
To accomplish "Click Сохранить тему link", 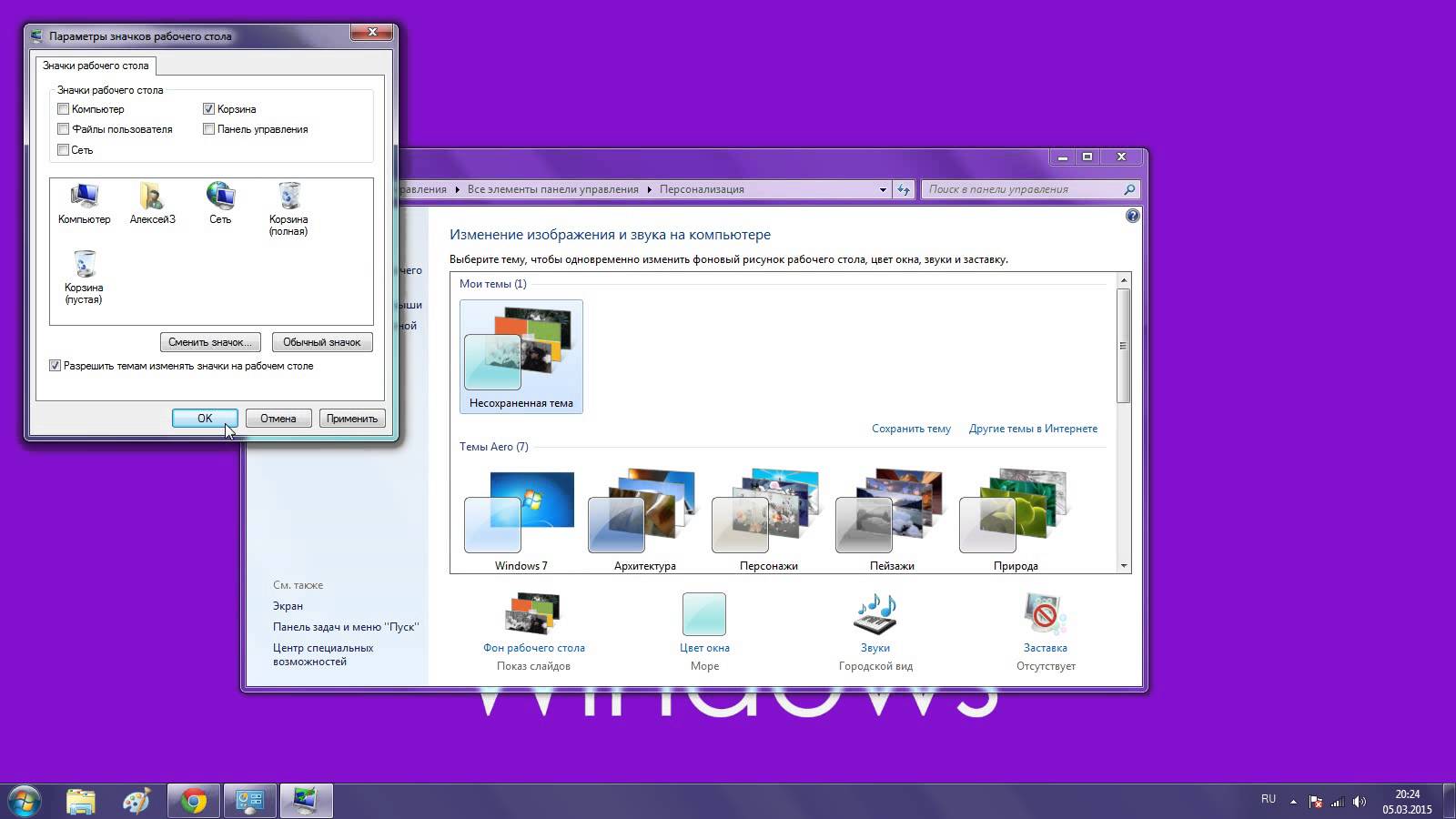I will [911, 429].
